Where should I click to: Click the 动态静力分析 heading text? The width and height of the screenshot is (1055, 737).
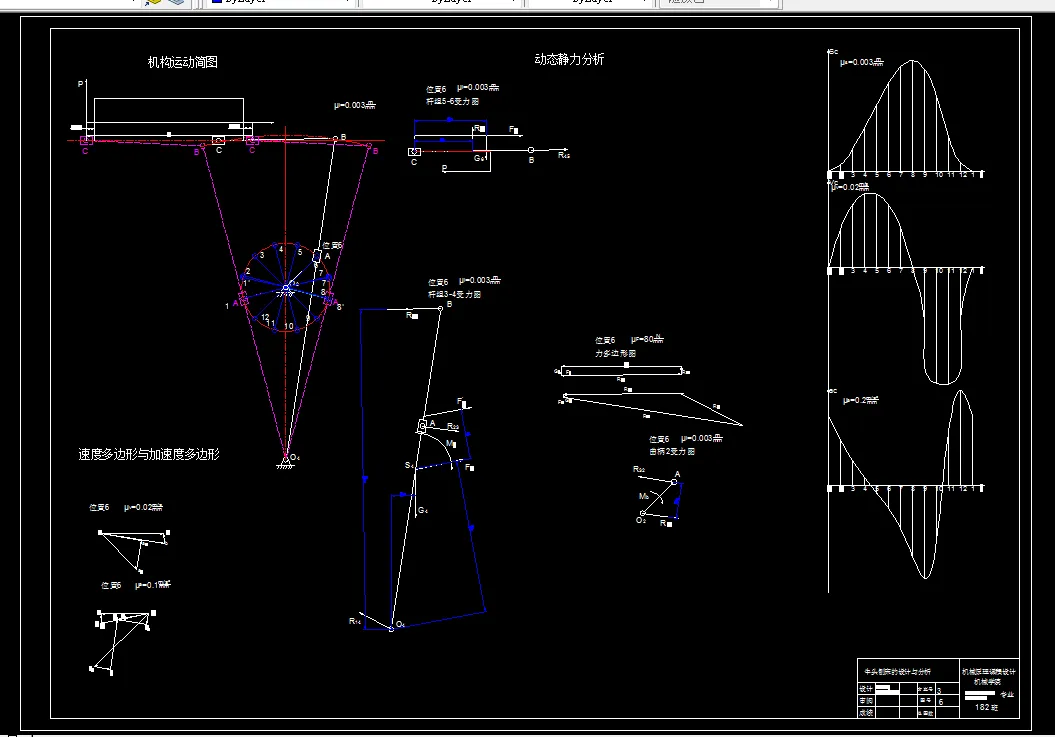(x=569, y=59)
